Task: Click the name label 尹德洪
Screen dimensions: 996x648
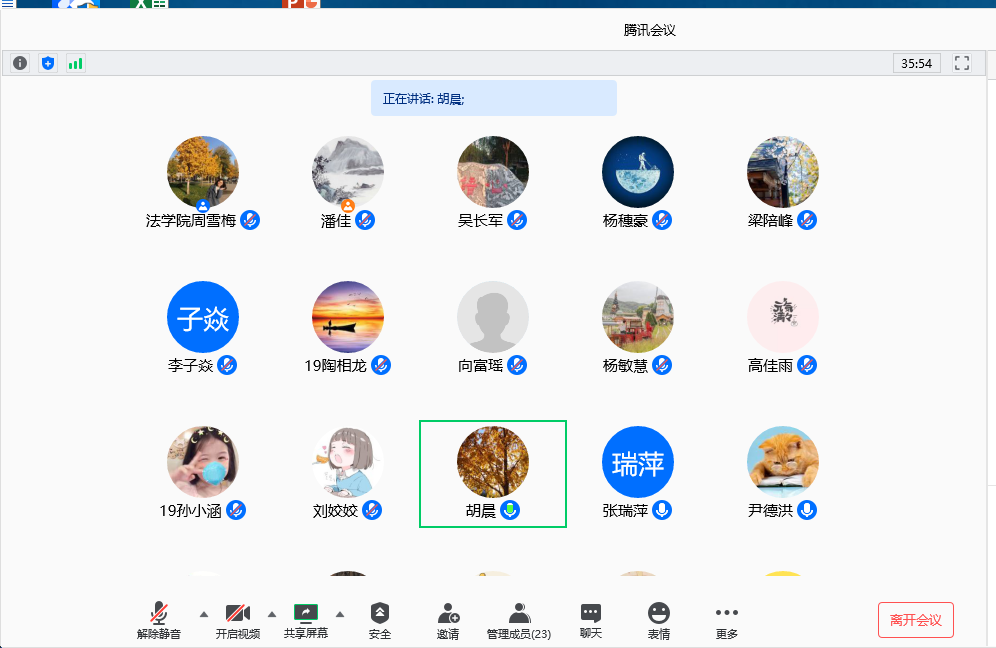Action: 770,510
